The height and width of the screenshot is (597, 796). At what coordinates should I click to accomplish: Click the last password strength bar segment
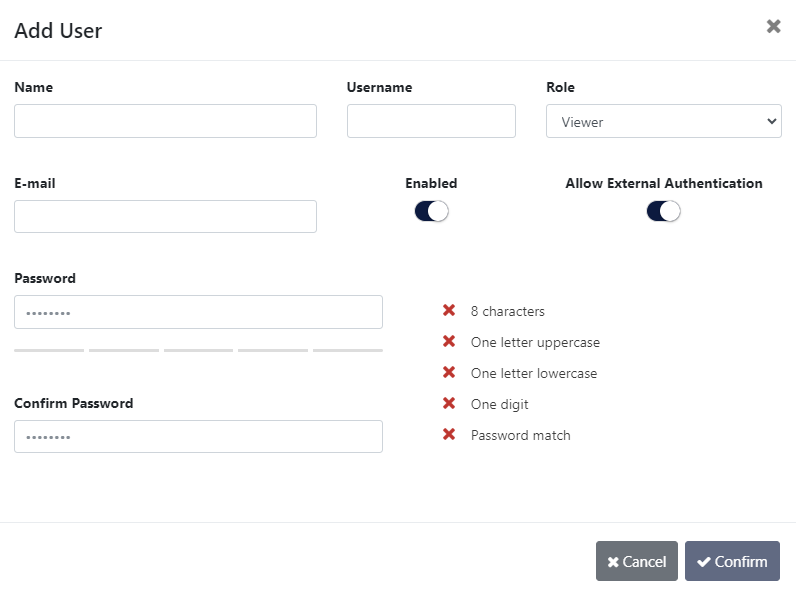point(347,351)
